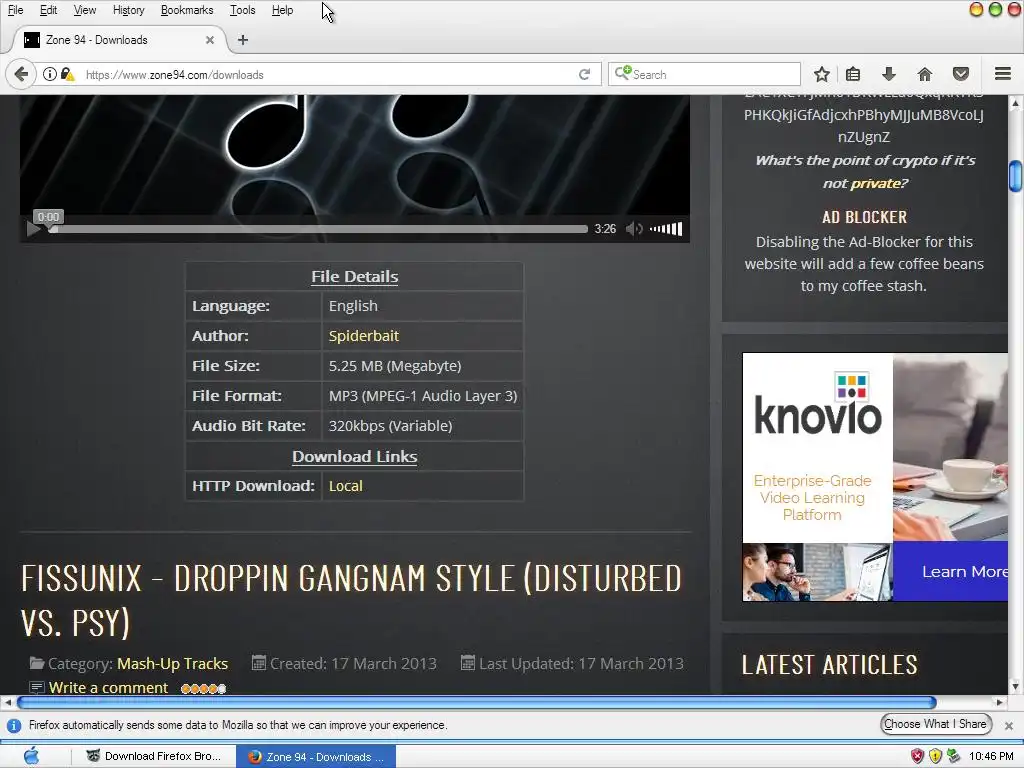Show bookmarks list icon

click(x=853, y=74)
